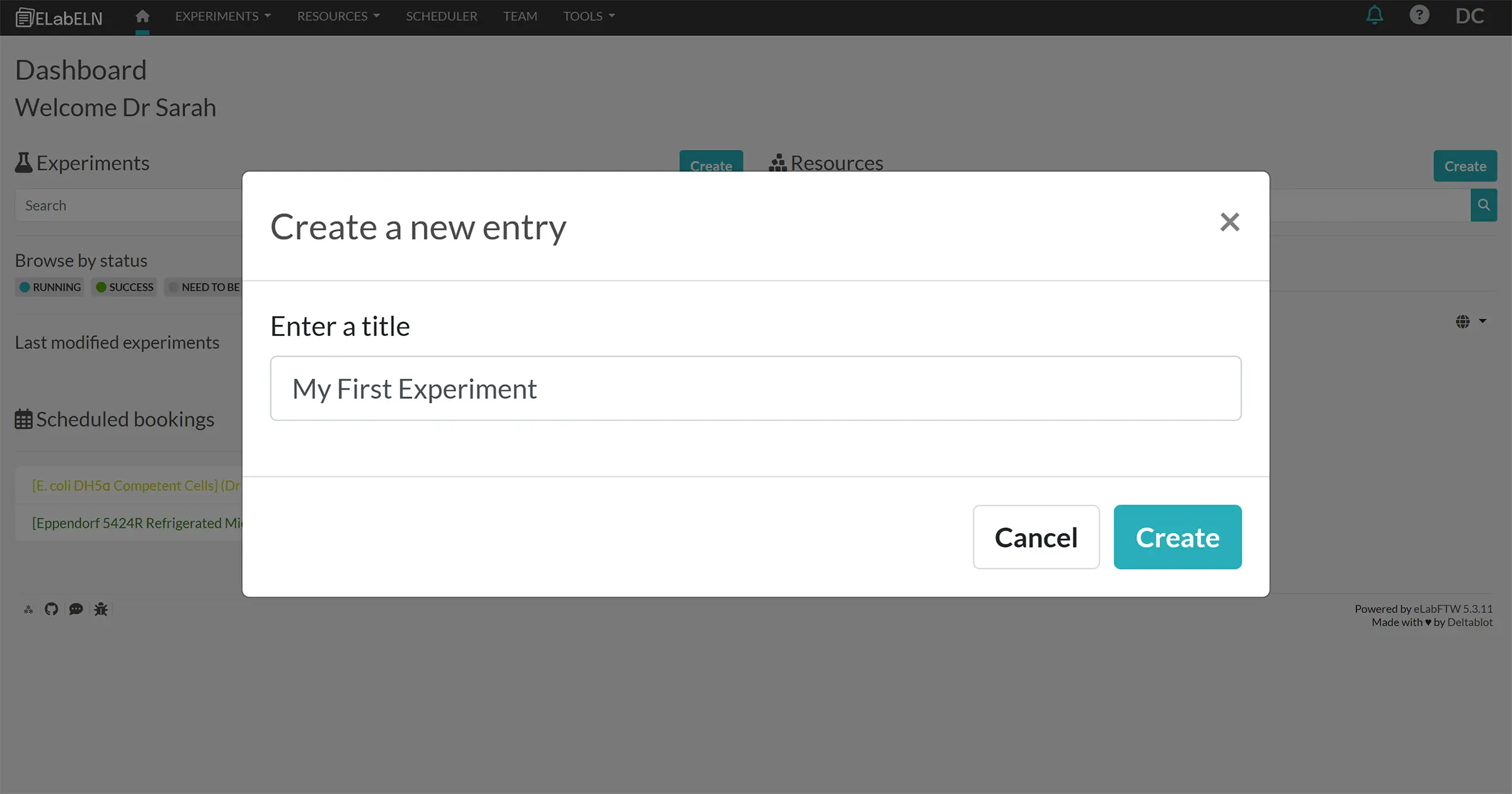The height and width of the screenshot is (794, 1512).
Task: Cancel the new entry dialog
Action: (1036, 537)
